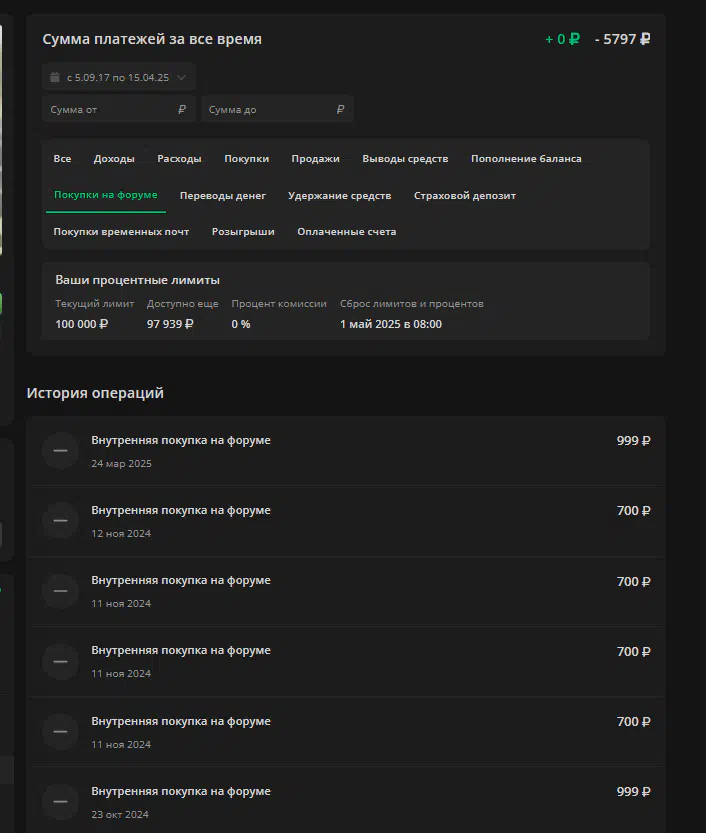The height and width of the screenshot is (833, 706).
Task: Switch to the Розыгрыши tab
Action: click(243, 232)
